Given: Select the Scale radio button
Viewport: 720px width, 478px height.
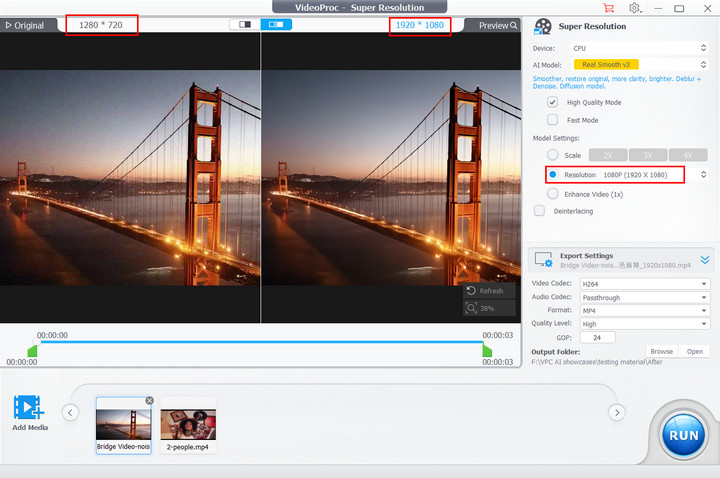Looking at the screenshot, I should (x=553, y=155).
